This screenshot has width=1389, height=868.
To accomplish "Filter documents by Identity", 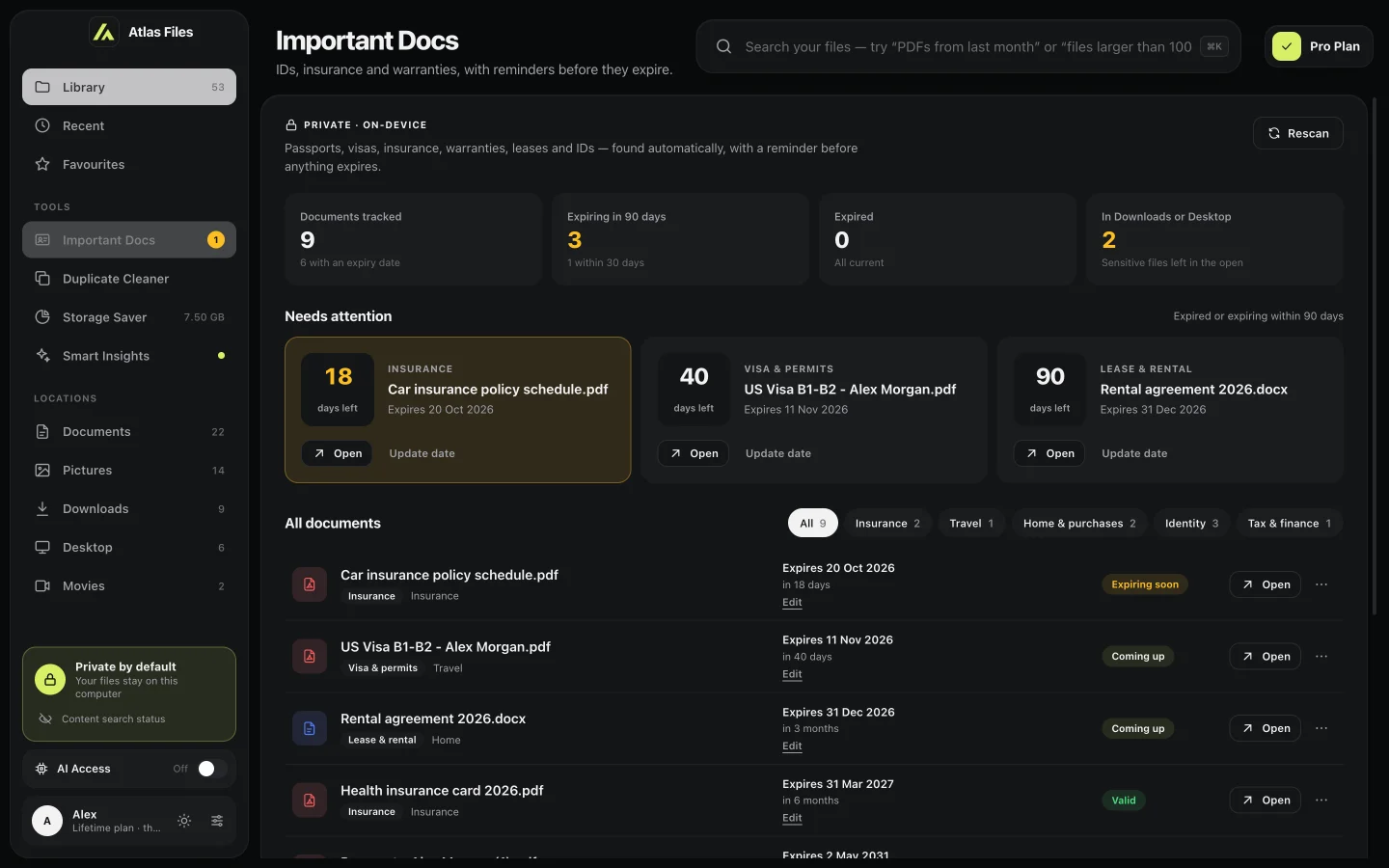I will pos(1191,524).
